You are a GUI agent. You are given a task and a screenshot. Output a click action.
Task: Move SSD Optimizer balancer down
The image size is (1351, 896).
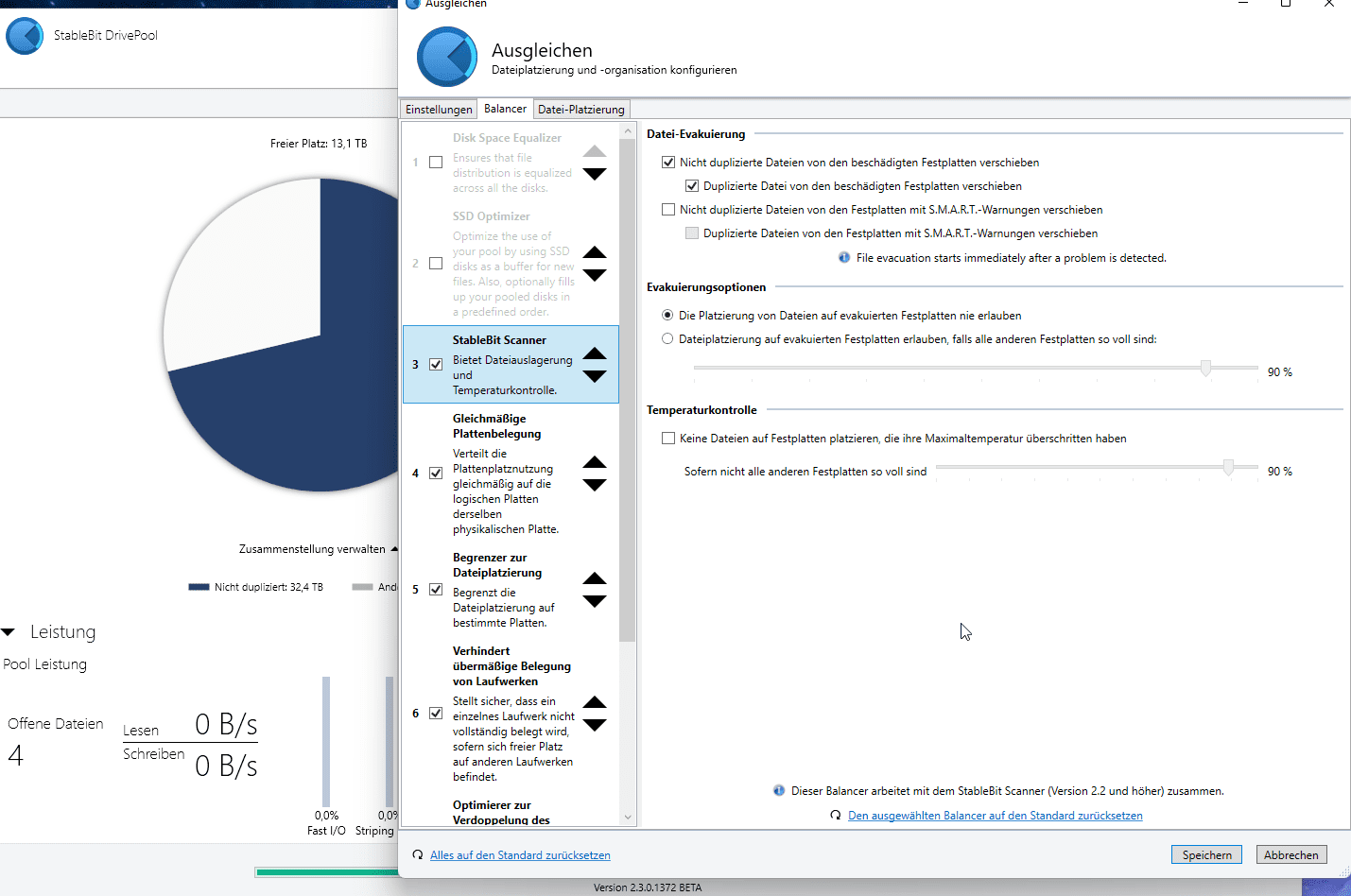[595, 275]
